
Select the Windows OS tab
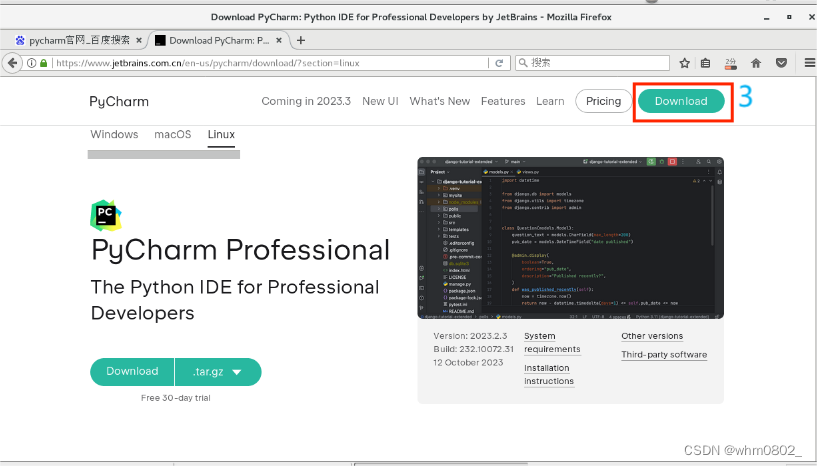[114, 134]
